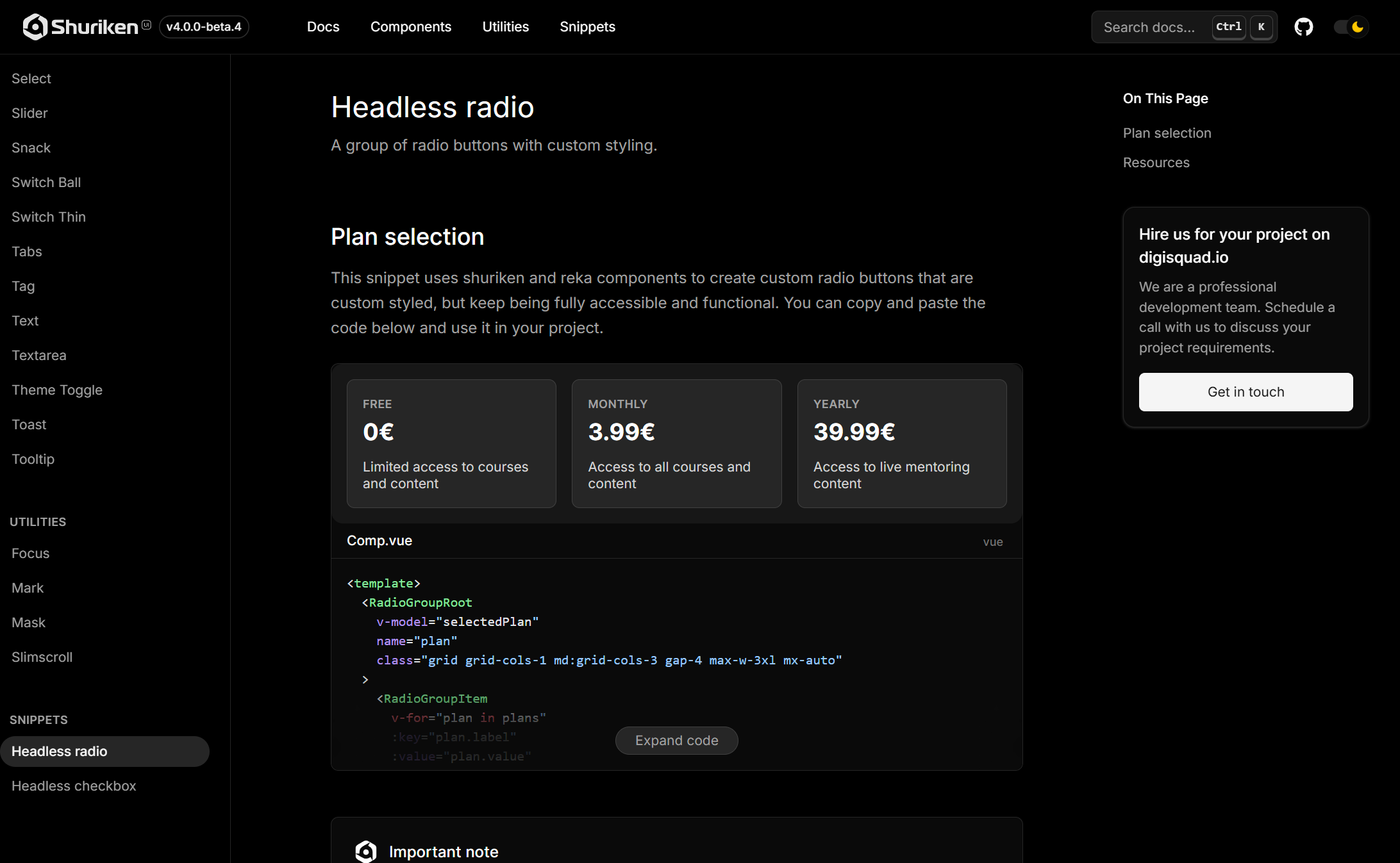The height and width of the screenshot is (863, 1400).
Task: Jump to Plan selection in page outline
Action: click(1167, 133)
